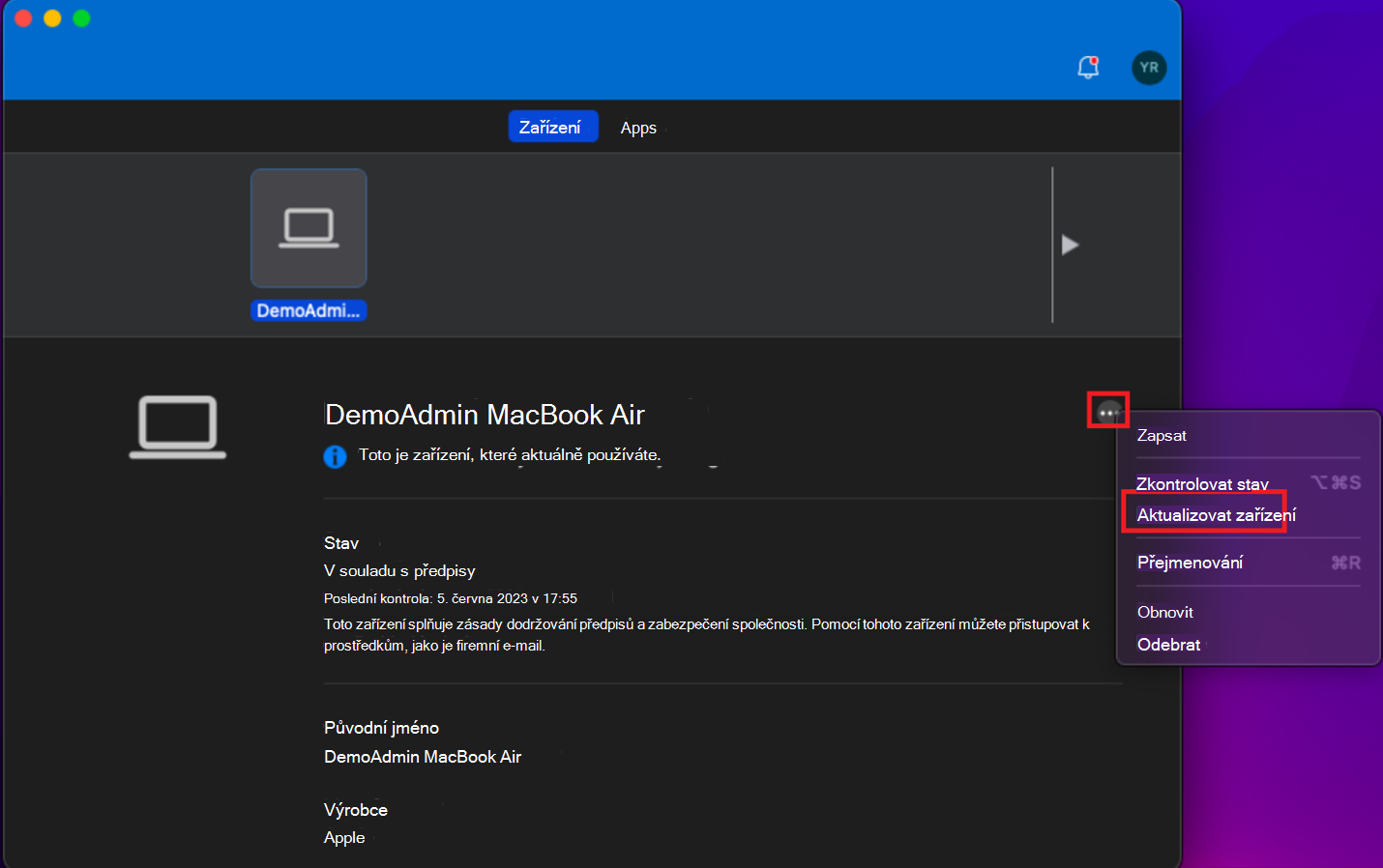Click the red close window button
Image resolution: width=1383 pixels, height=868 pixels.
[24, 18]
